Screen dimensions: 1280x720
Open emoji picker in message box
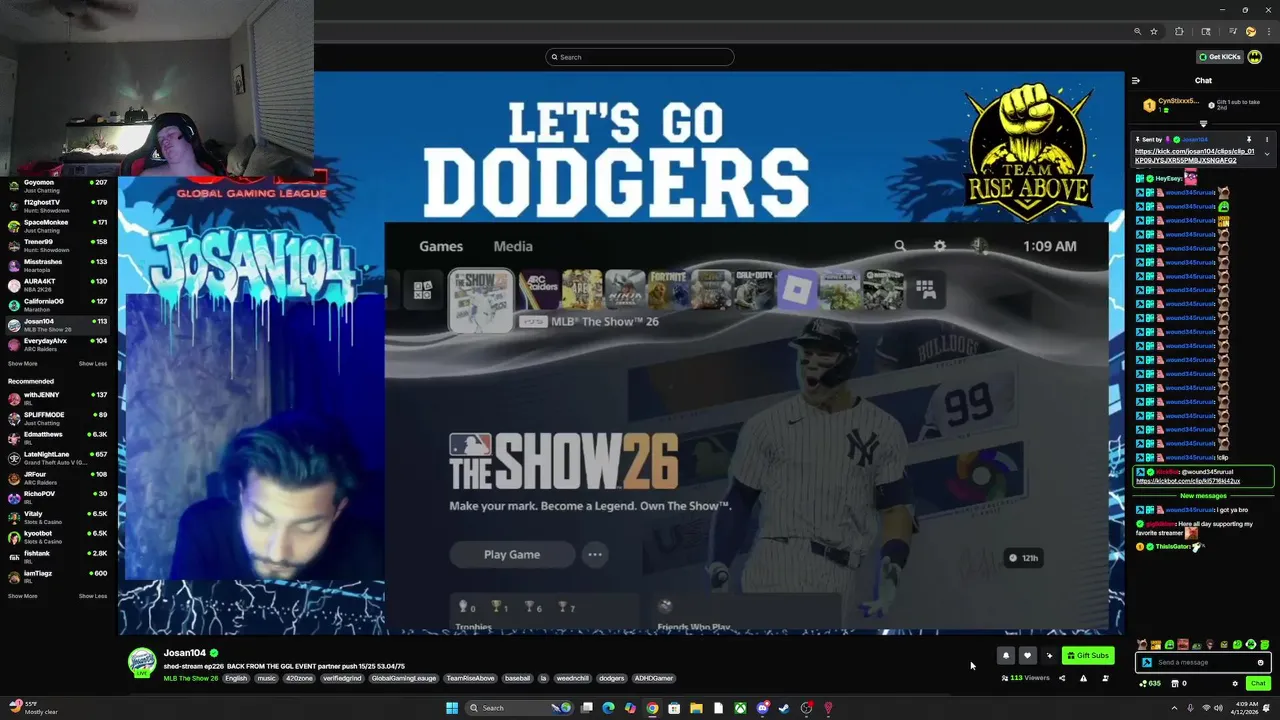[x=1260, y=662]
